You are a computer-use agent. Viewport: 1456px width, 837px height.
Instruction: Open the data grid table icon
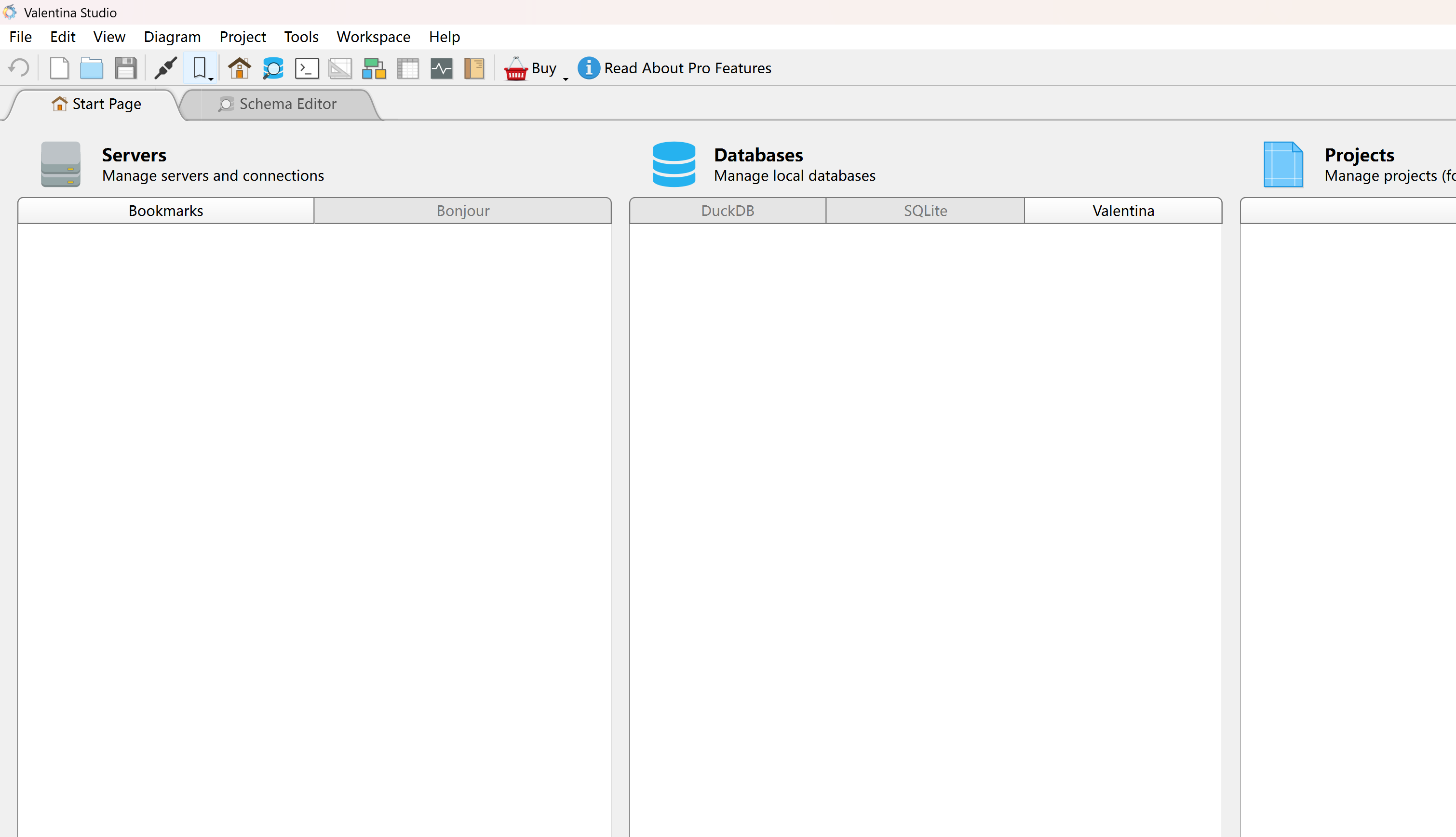click(408, 68)
